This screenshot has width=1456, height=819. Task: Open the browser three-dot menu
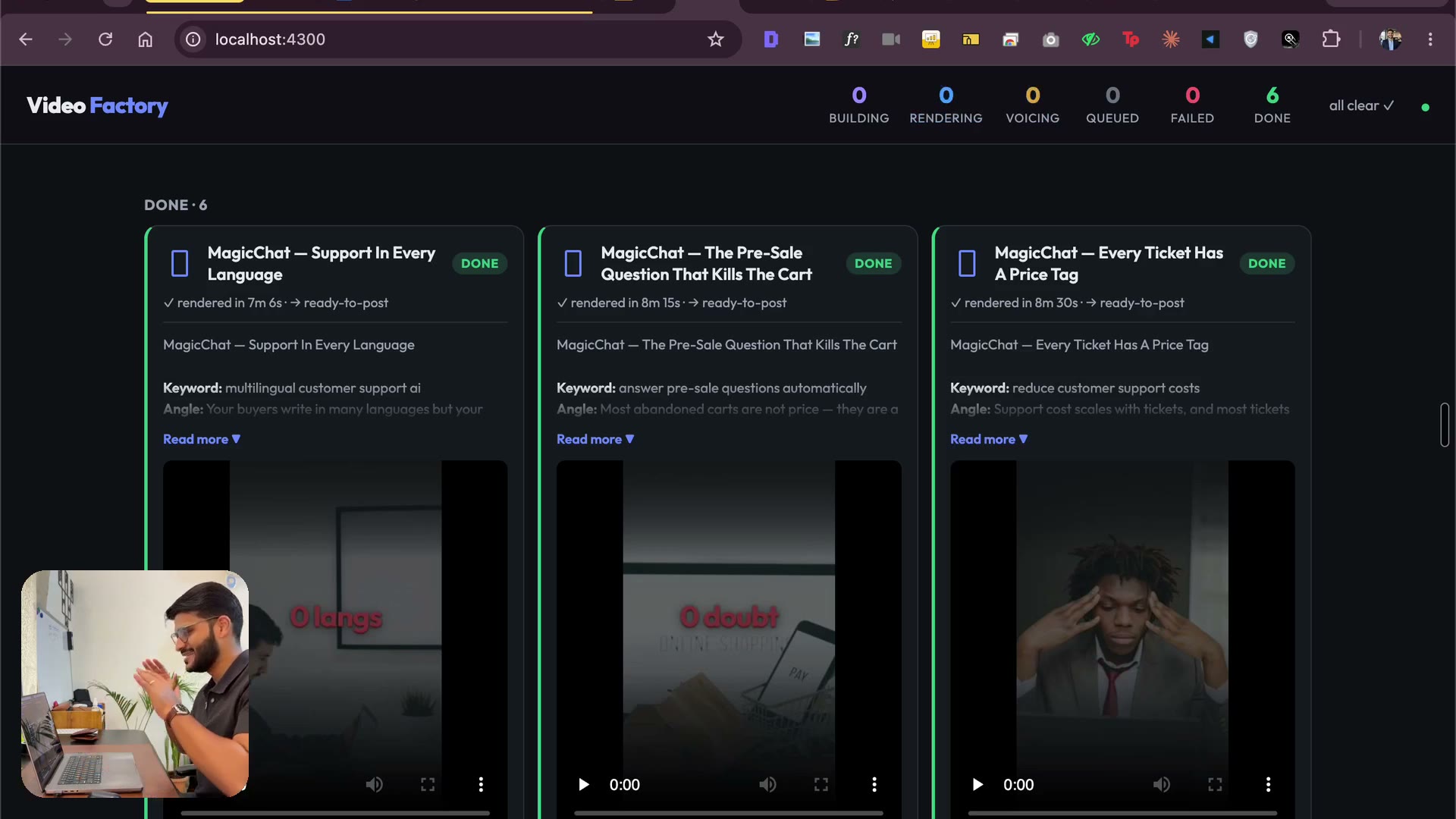point(1430,39)
